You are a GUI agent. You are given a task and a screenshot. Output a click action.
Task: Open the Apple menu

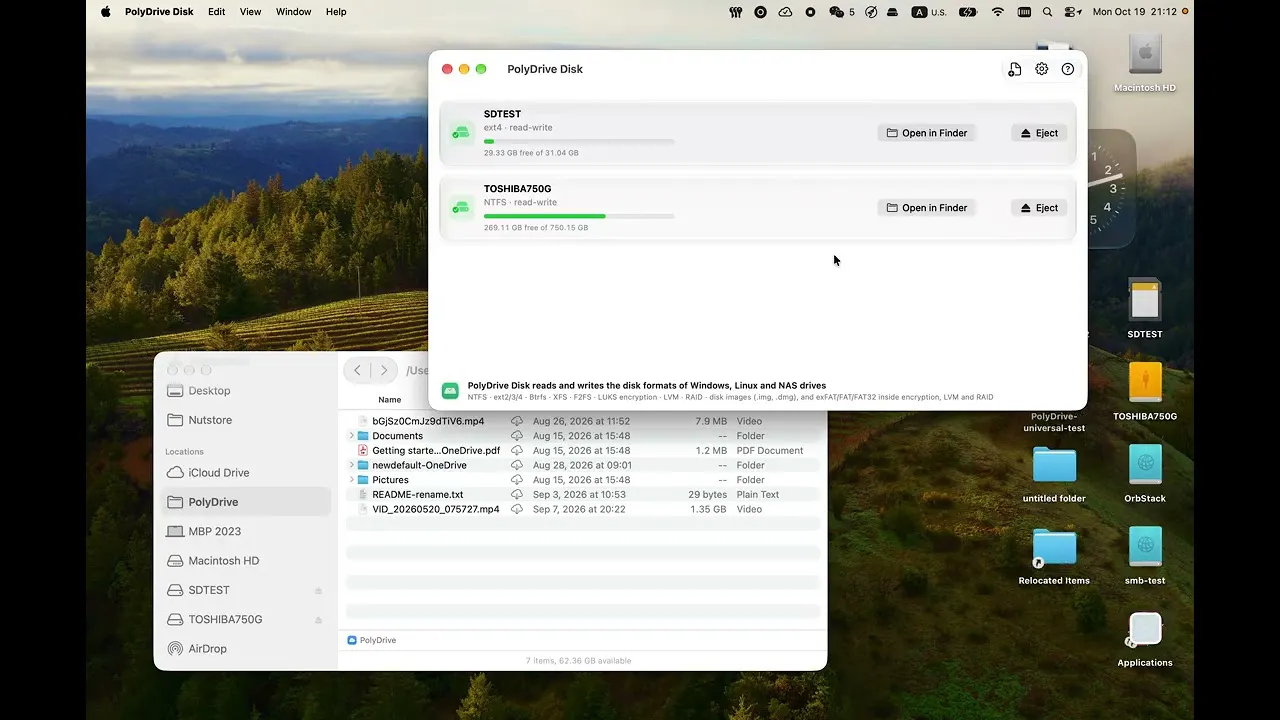click(105, 12)
